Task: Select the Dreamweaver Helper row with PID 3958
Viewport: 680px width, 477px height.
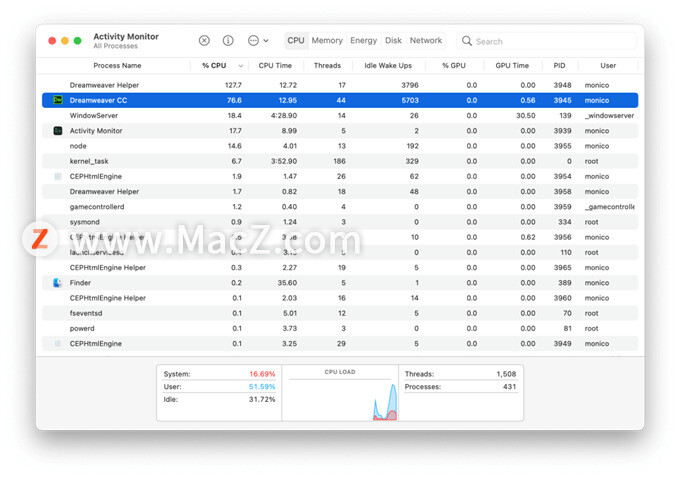Action: [x=340, y=192]
